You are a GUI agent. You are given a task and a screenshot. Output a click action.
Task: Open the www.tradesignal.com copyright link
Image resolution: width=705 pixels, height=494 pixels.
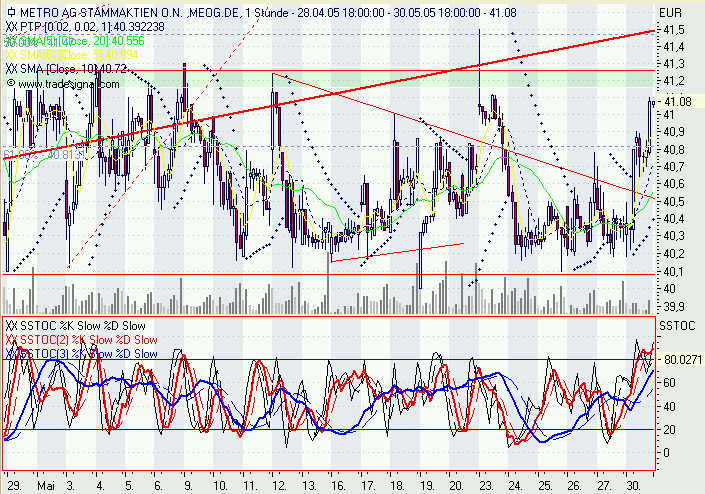(63, 84)
